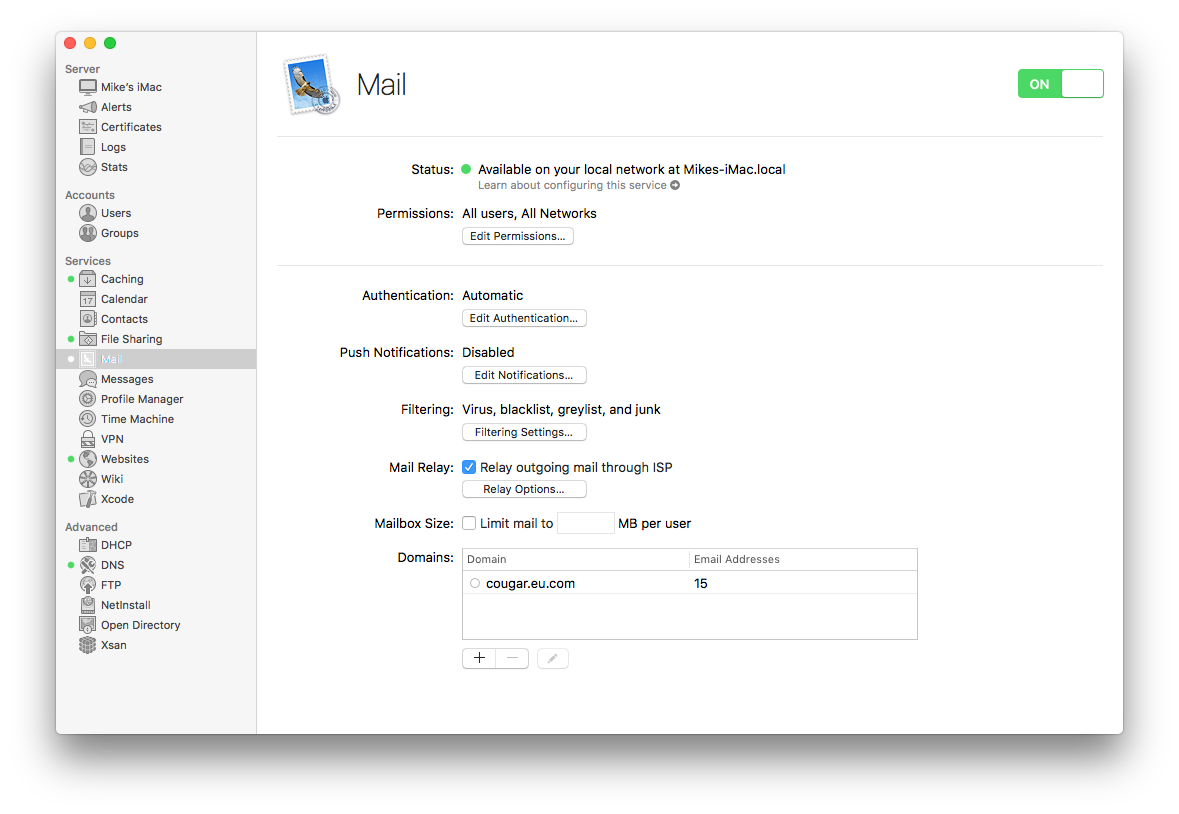The height and width of the screenshot is (814, 1179).
Task: Uncheck Relay outgoing mail through ISP
Action: [x=469, y=468]
